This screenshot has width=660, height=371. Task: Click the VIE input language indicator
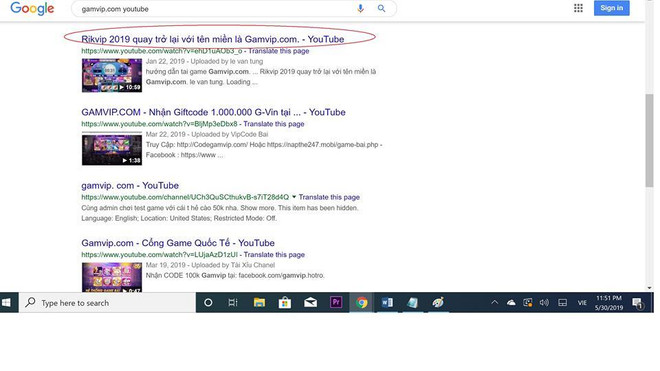point(582,303)
